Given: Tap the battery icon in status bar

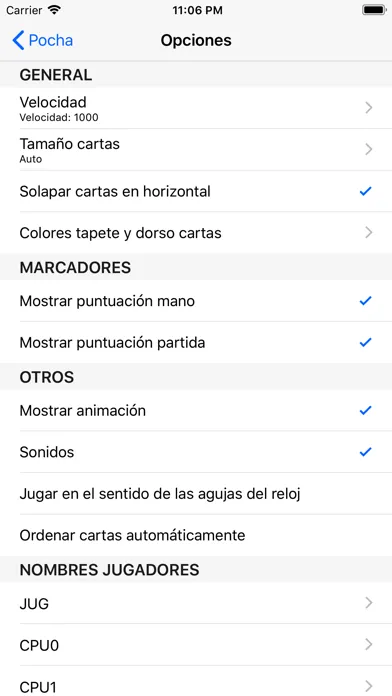Looking at the screenshot, I should click(x=374, y=10).
